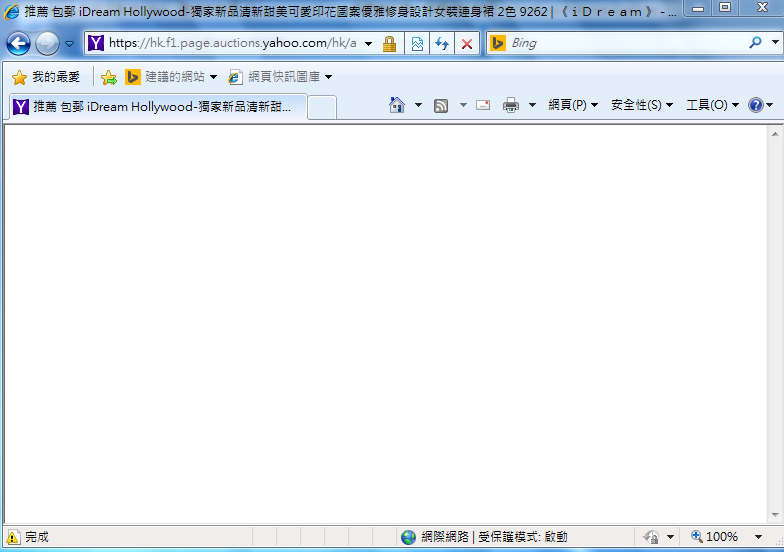Open the 工具(O) menu
Viewport: 784px width, 552px height.
[712, 105]
